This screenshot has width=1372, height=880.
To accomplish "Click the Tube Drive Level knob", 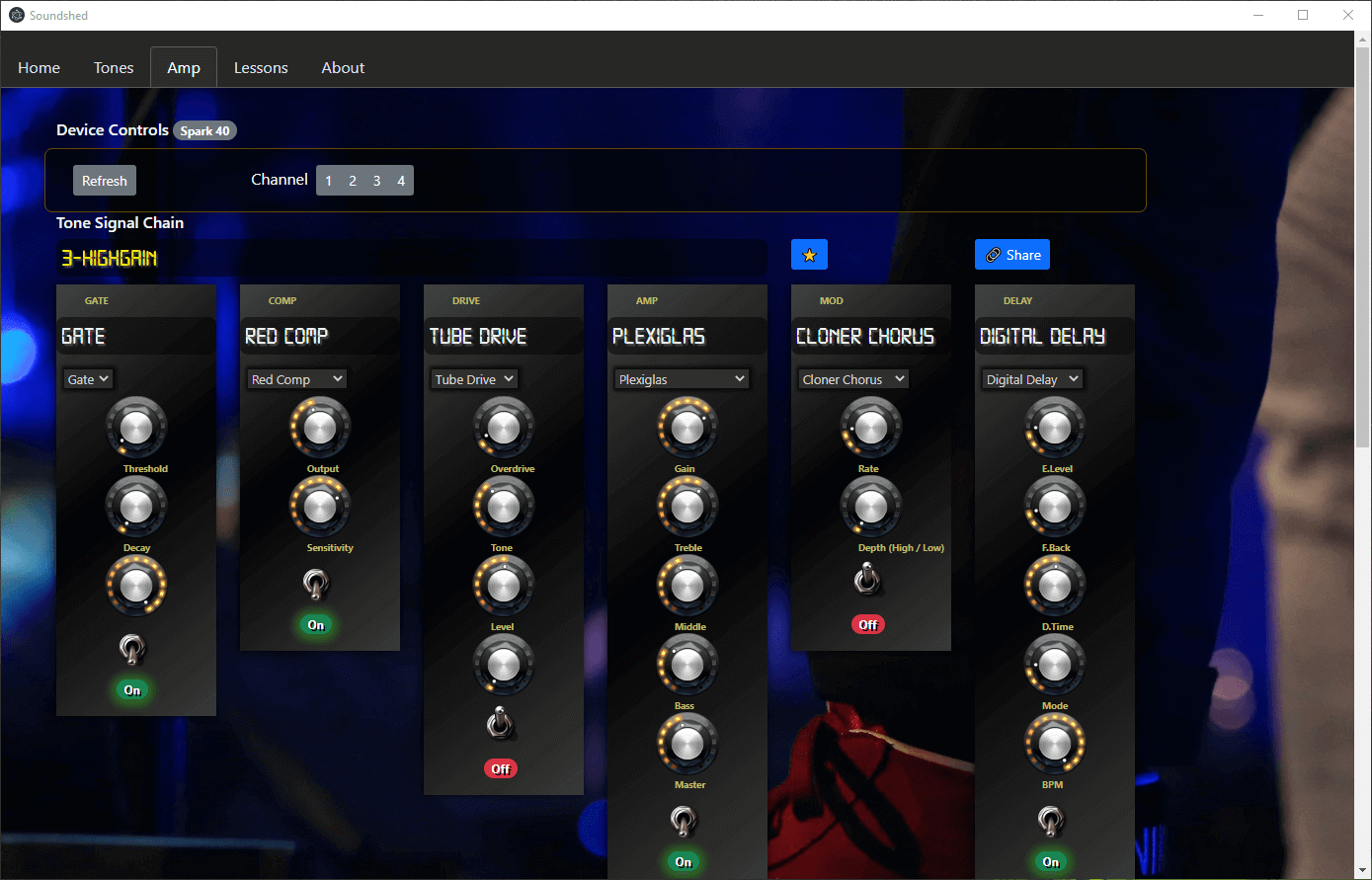I will point(504,585).
